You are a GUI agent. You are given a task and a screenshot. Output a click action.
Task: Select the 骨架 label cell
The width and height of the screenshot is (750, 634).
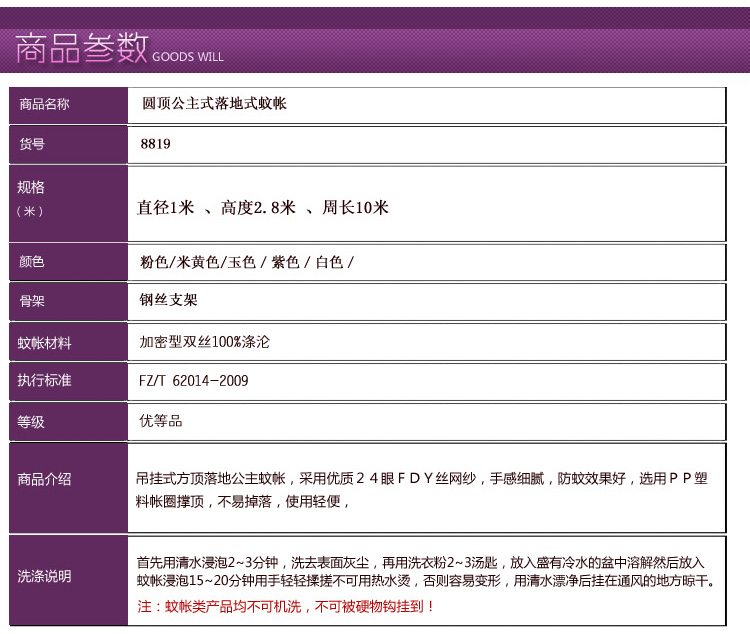click(68, 302)
